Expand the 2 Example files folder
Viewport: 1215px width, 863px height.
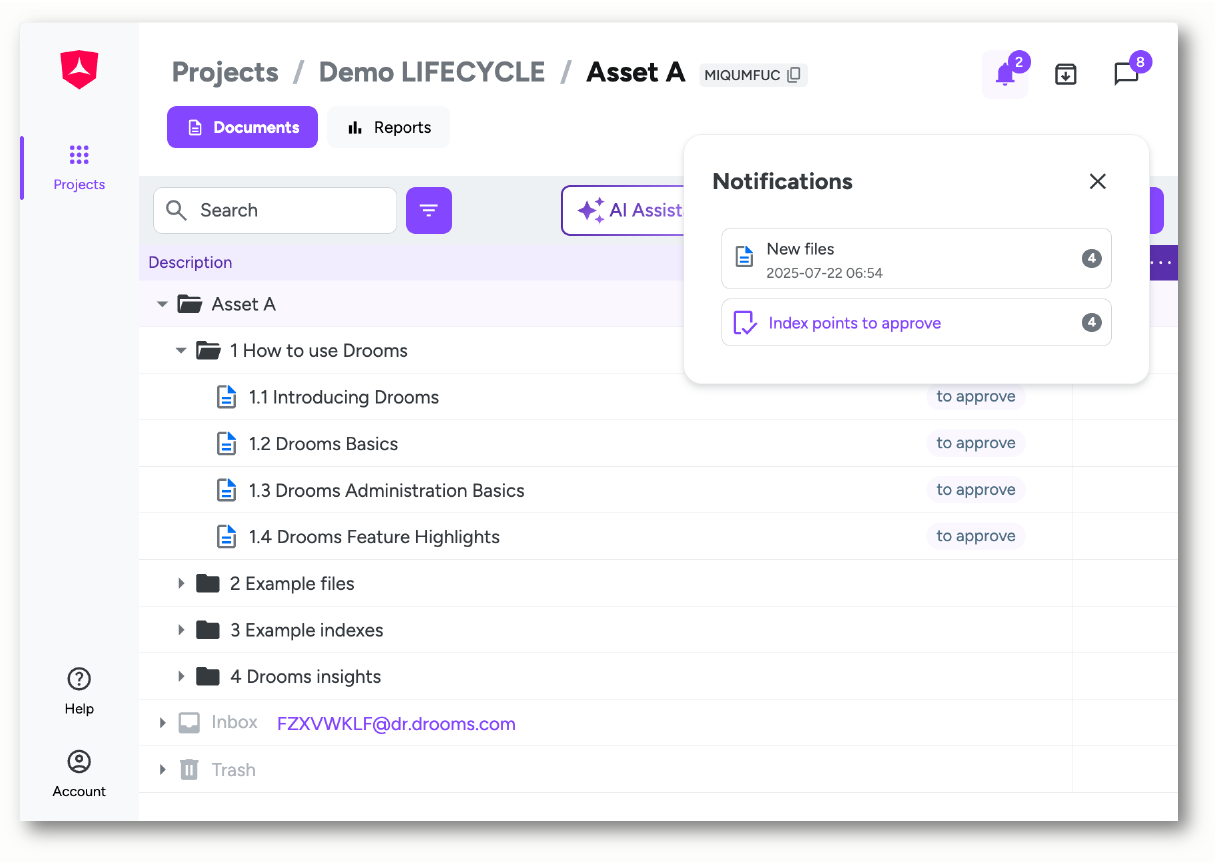pyautogui.click(x=181, y=583)
